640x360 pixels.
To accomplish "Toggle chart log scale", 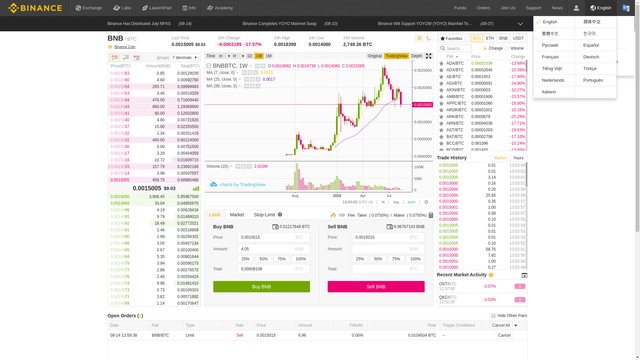I will (396, 202).
